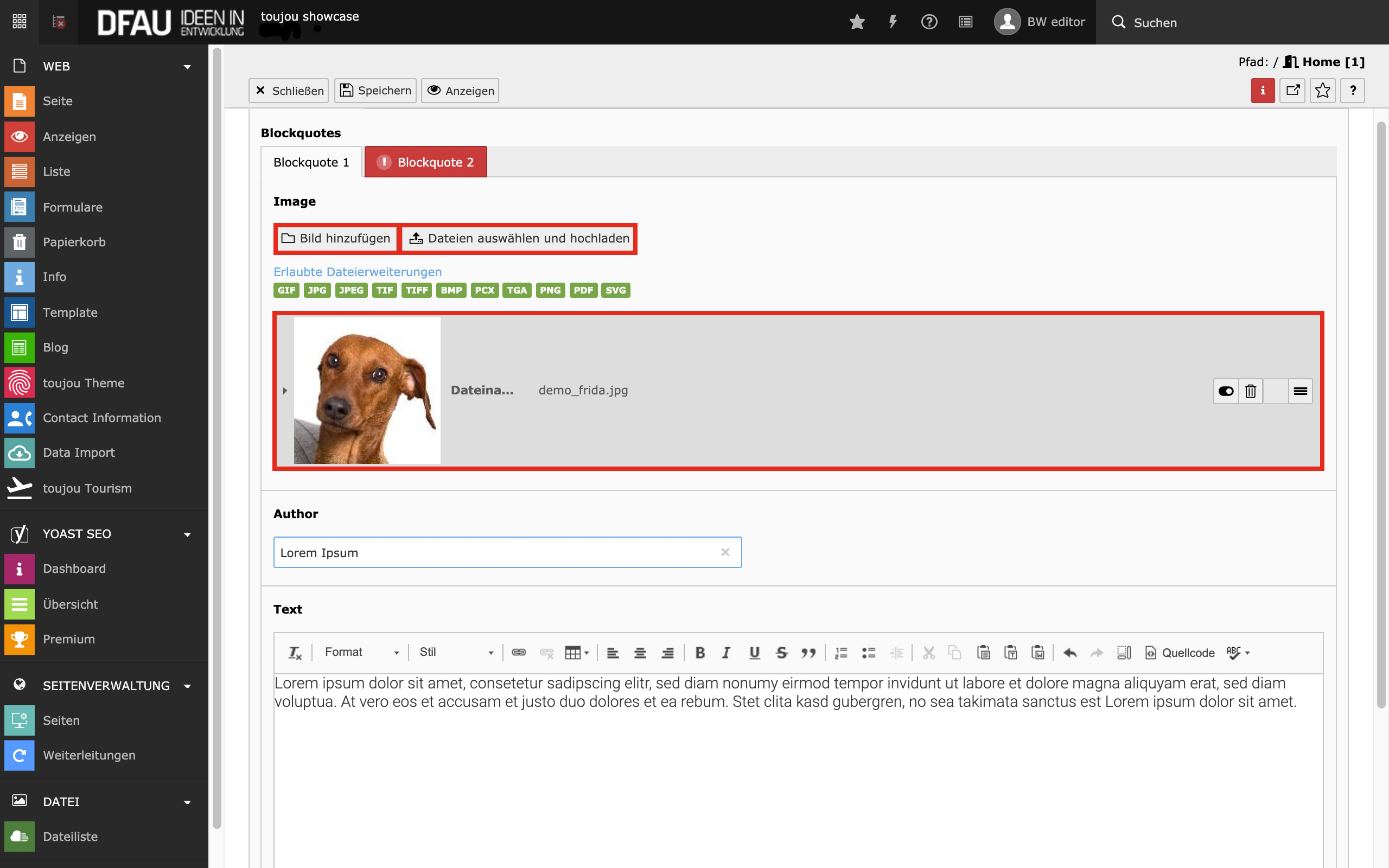Click the red info button

(1263, 91)
